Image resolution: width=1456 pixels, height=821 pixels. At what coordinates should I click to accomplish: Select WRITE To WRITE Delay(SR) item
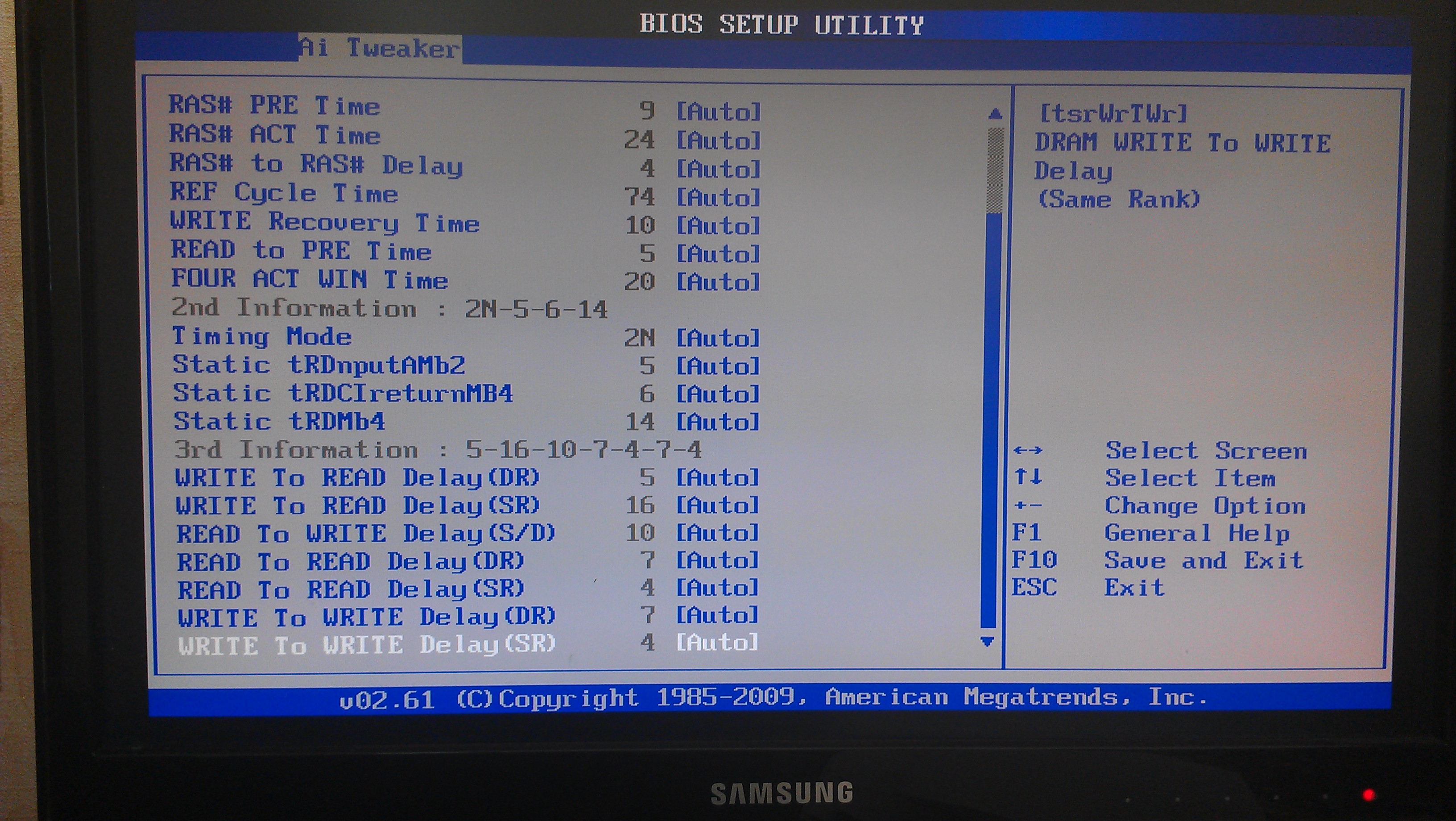[x=367, y=645]
